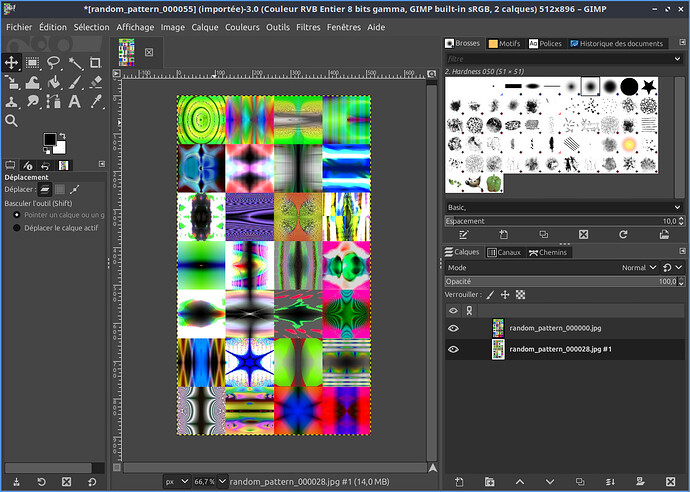Open brush as image

[x=664, y=235]
